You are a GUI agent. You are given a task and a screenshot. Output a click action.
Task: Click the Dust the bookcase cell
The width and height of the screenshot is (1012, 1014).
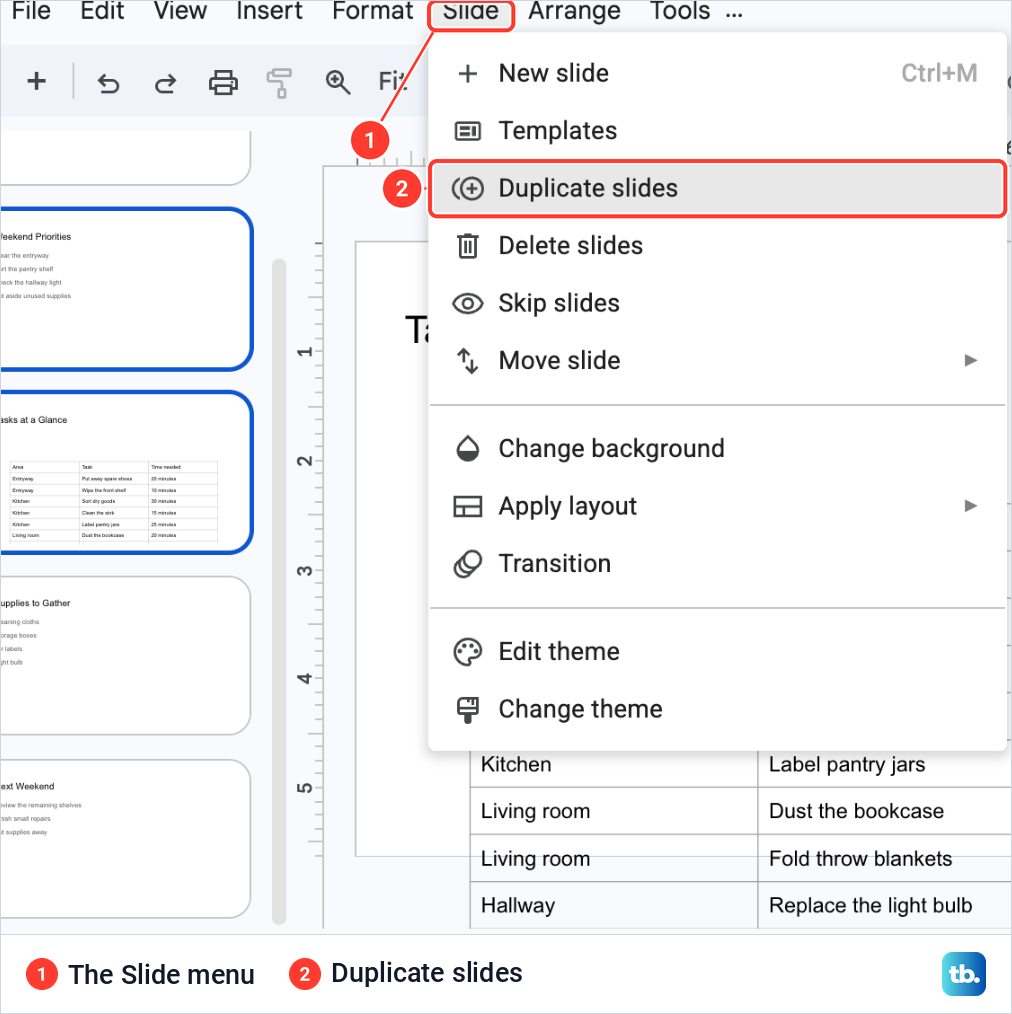click(x=884, y=811)
